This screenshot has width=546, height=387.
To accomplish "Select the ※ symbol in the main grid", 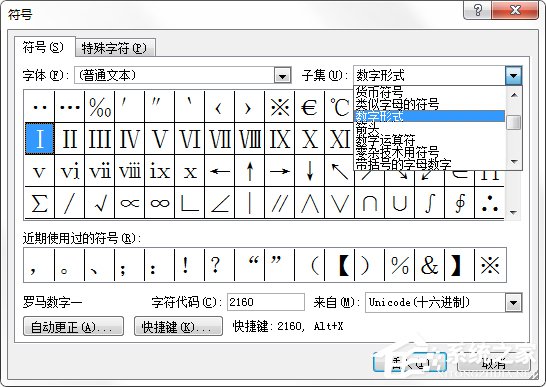I will tap(280, 107).
